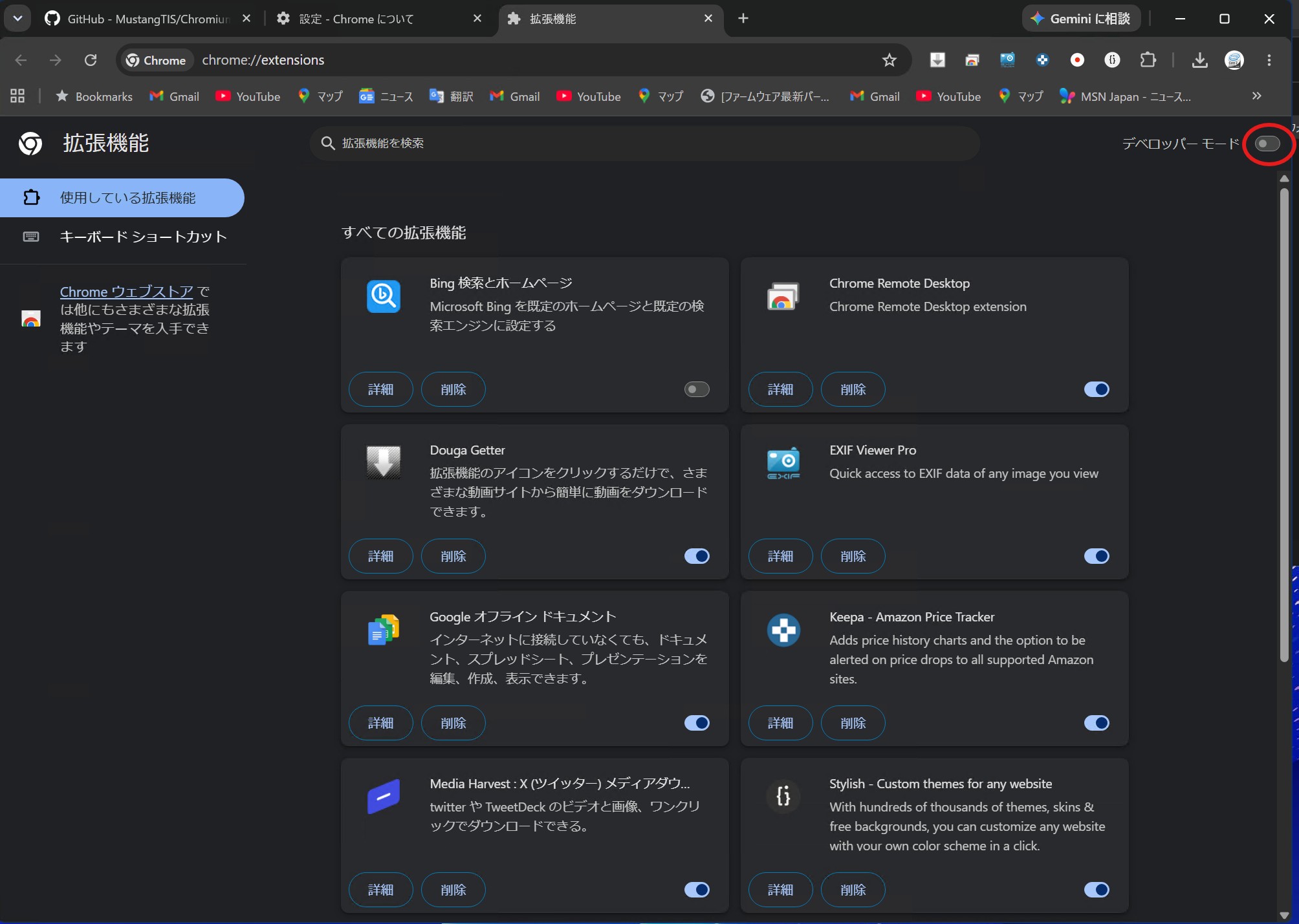Screen dimensions: 1299x924
Task: Click 削除 for Chrome Remote Desktop
Action: [x=853, y=389]
